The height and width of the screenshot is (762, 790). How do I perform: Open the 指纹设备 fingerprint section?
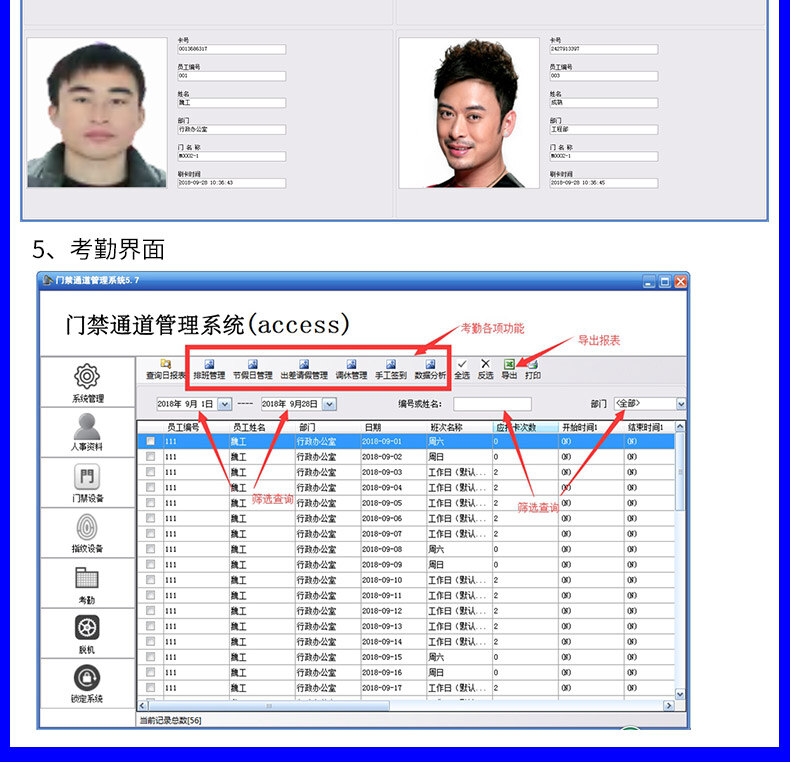87,530
